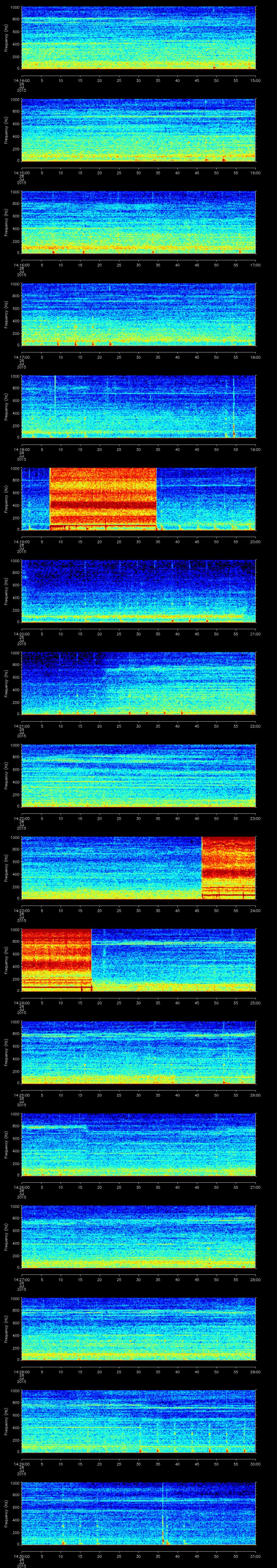The height and width of the screenshot is (1568, 277).
Task: Click the 14:22:00 time label
Action: pos(21,818)
